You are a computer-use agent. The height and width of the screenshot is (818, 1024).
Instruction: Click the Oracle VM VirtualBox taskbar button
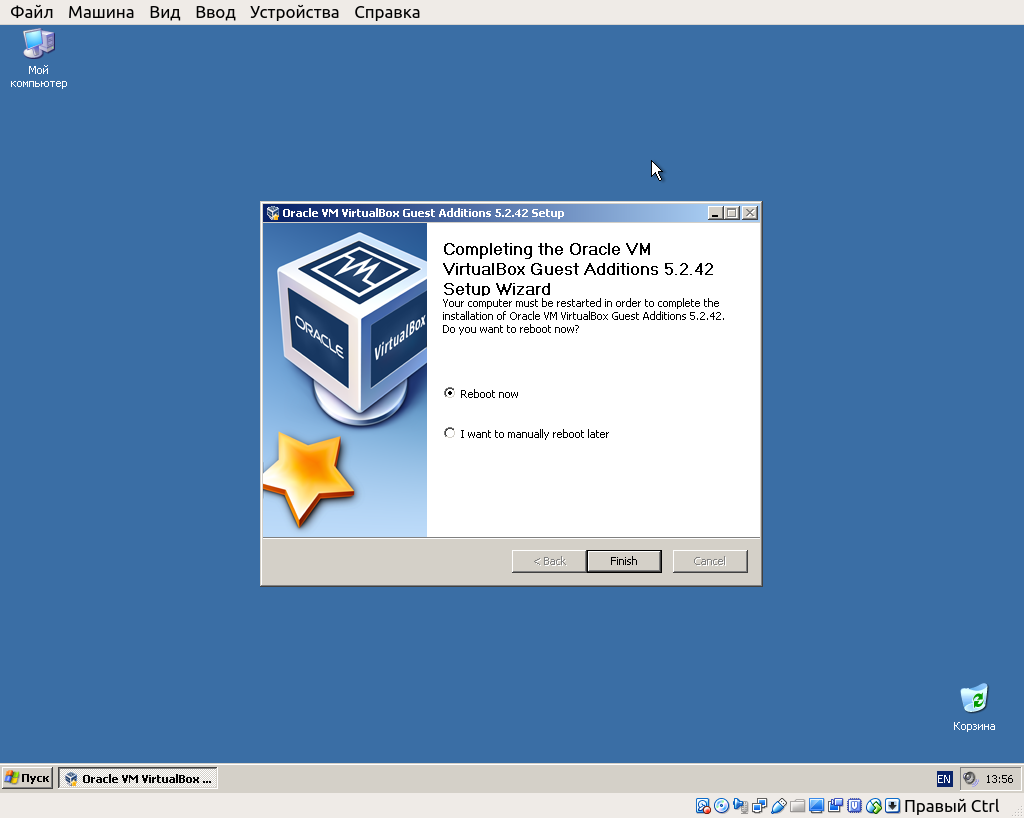[138, 778]
